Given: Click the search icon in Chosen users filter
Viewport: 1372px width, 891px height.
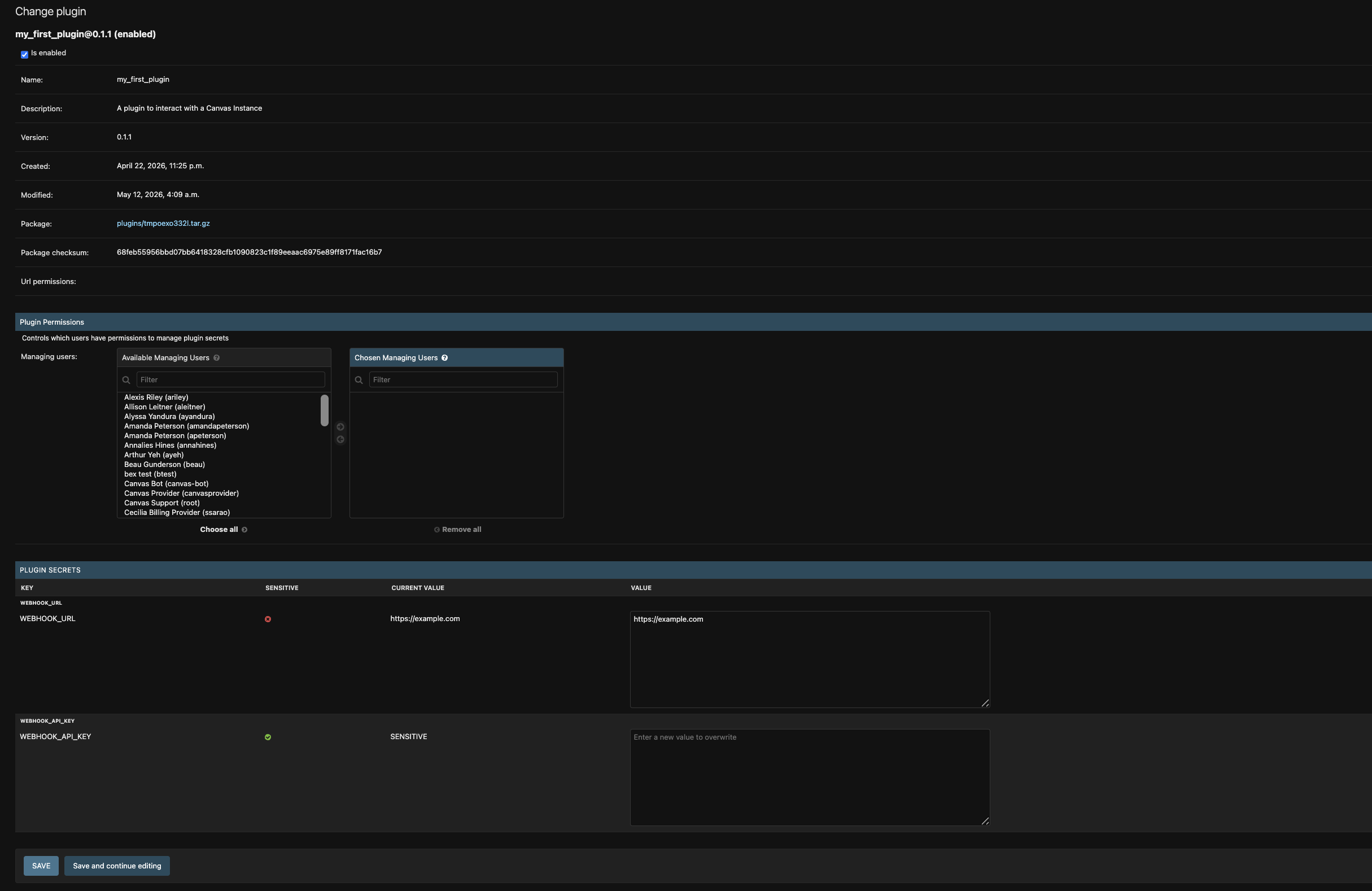Looking at the screenshot, I should tap(359, 380).
